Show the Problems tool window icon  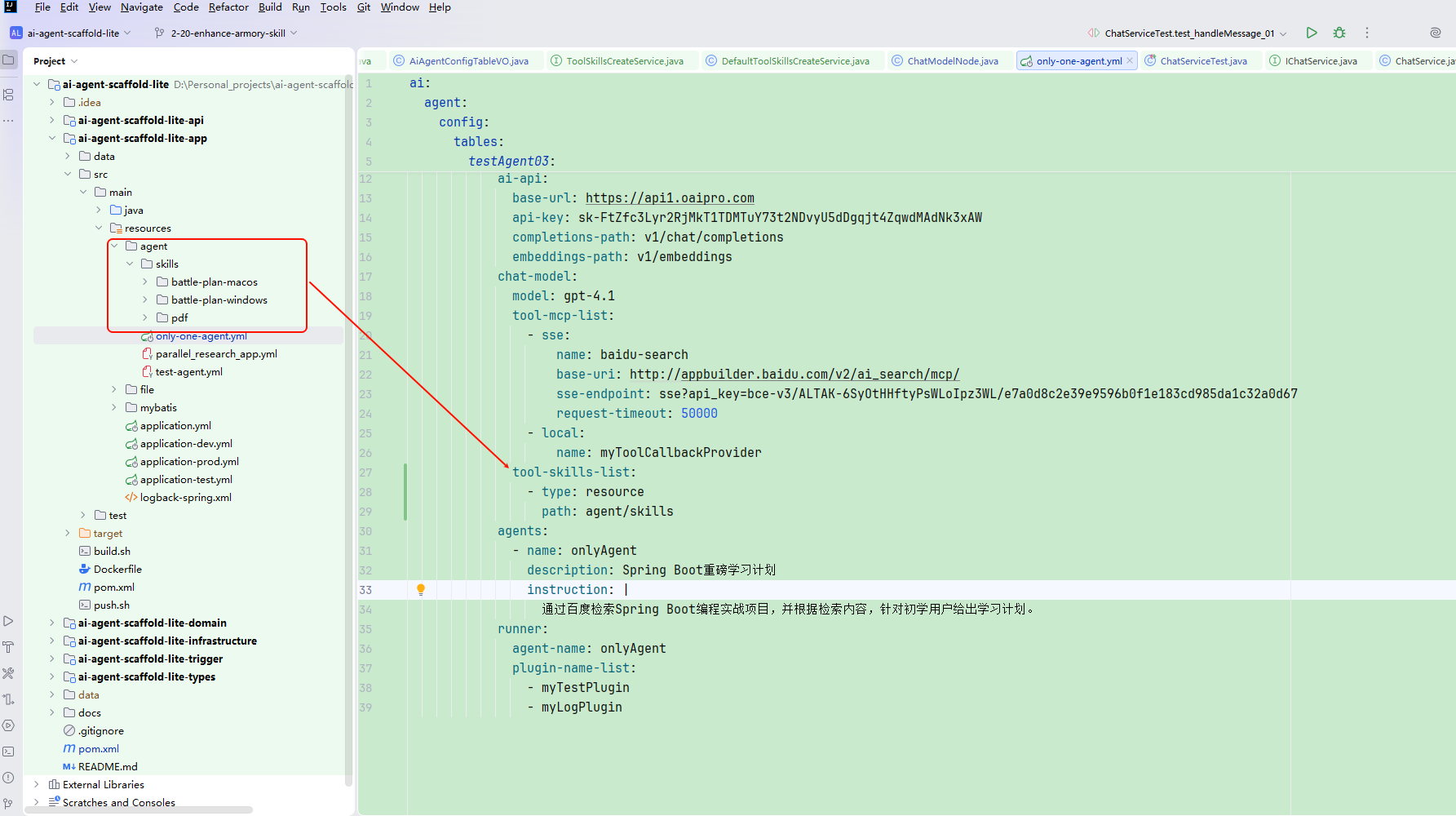(8, 778)
